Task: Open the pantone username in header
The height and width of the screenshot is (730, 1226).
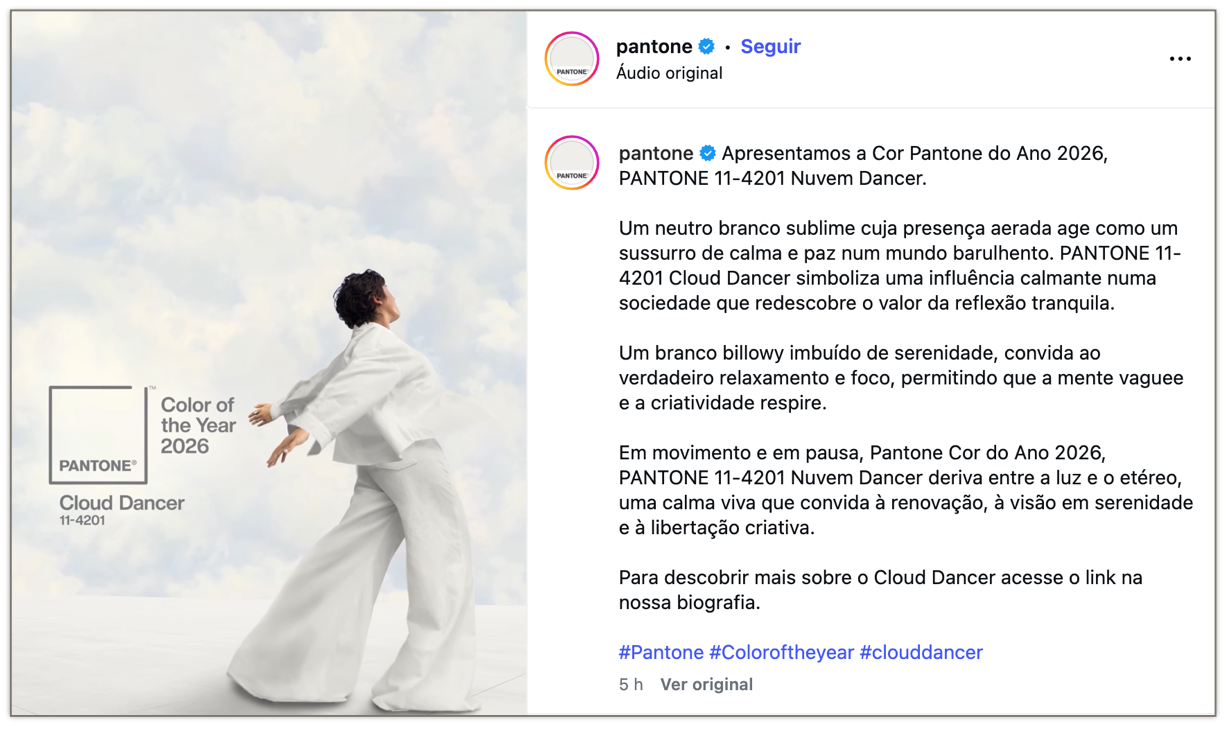Action: [654, 46]
